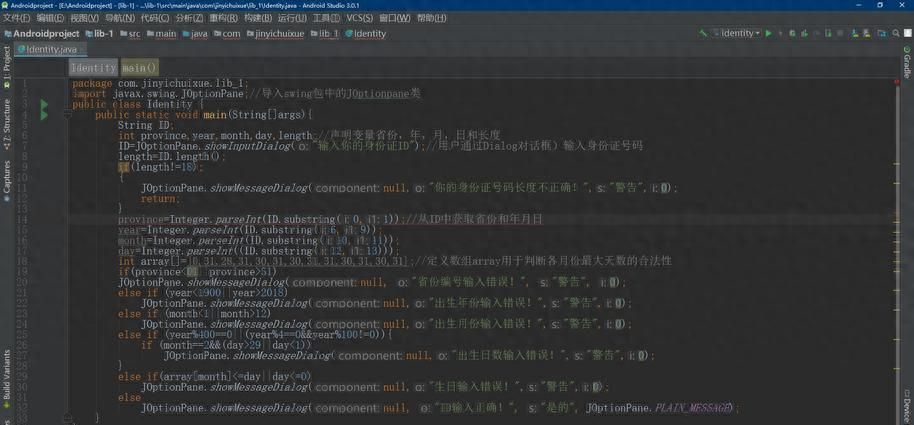This screenshot has width=914, height=425.
Task: Open the Captures tool window
Action: [6, 181]
